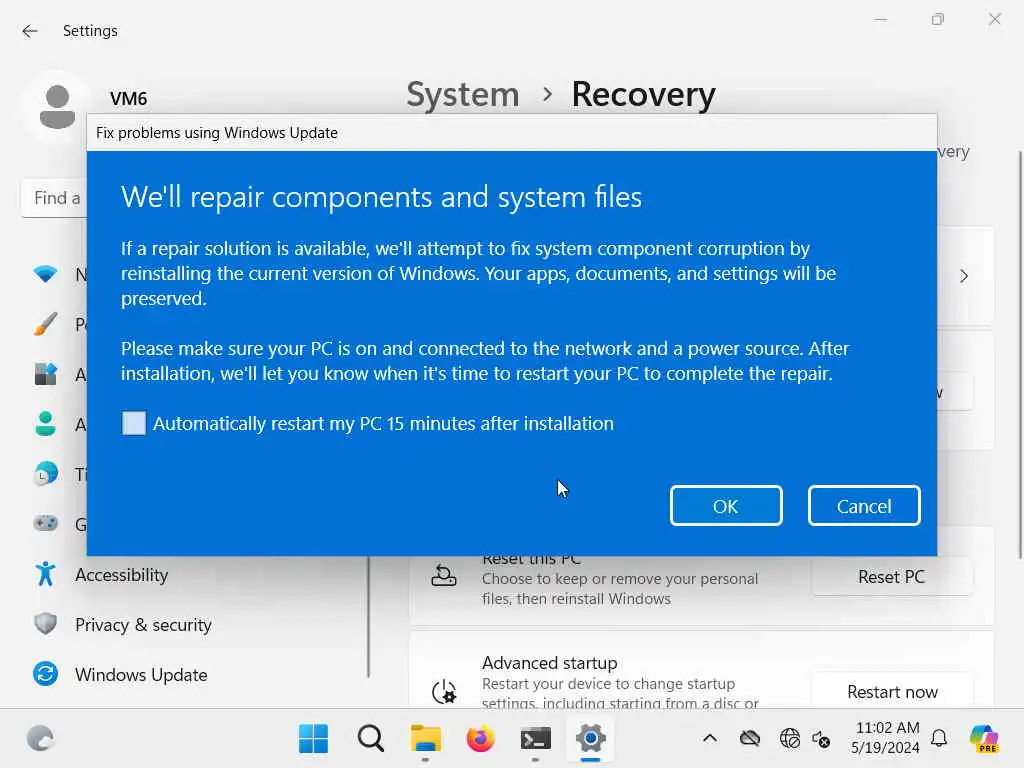The height and width of the screenshot is (768, 1024).
Task: Open Privacy & security settings category
Action: (143, 625)
